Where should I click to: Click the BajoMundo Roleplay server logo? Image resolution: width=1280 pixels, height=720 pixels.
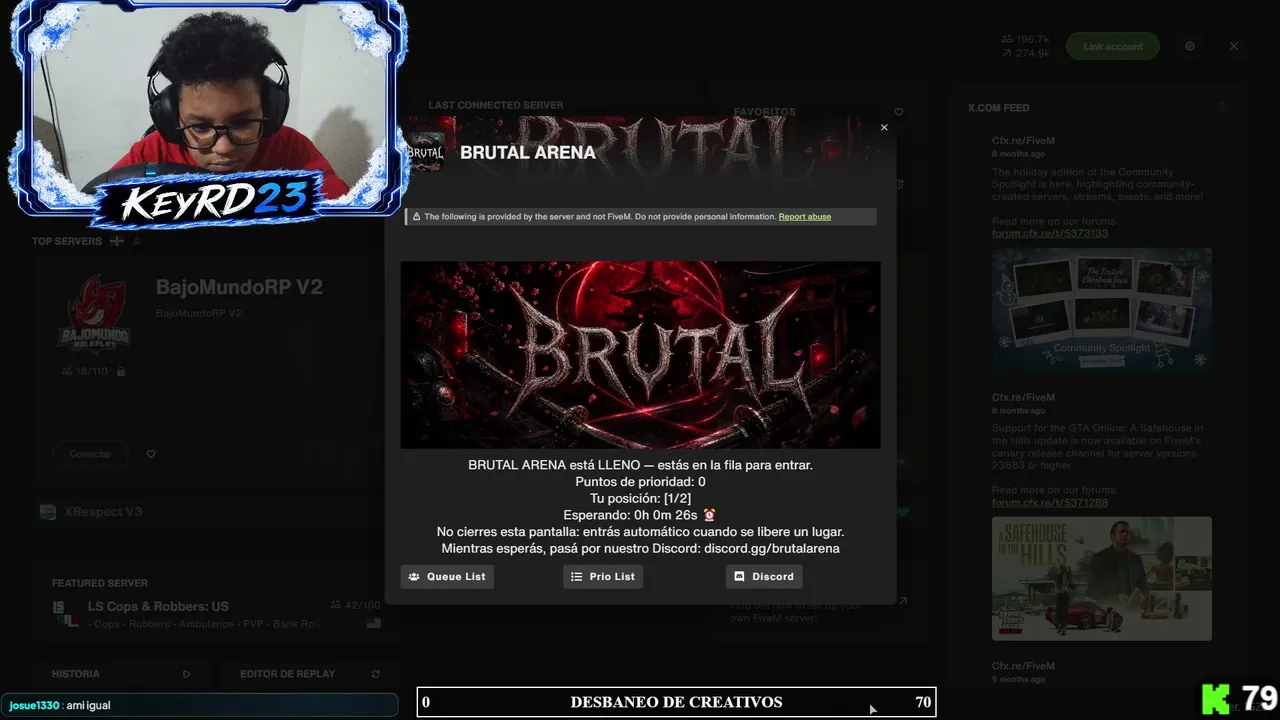[94, 314]
